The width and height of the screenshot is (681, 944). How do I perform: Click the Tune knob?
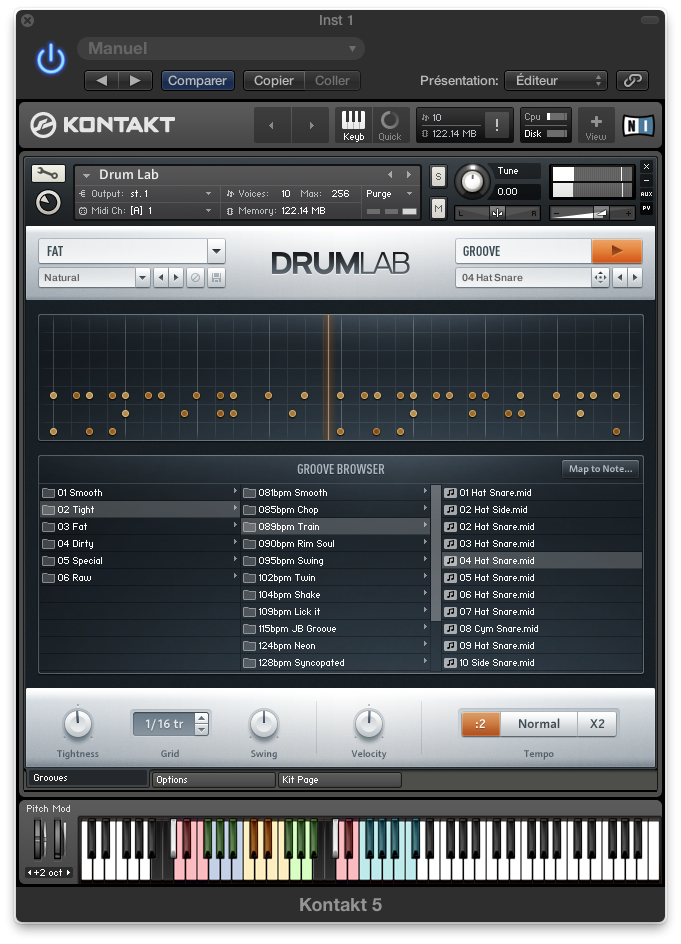coord(472,181)
